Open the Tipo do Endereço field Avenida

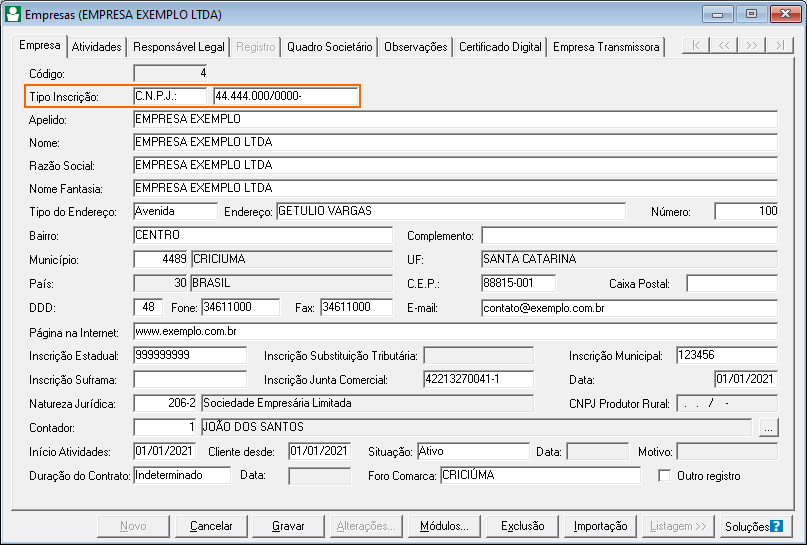click(x=175, y=211)
